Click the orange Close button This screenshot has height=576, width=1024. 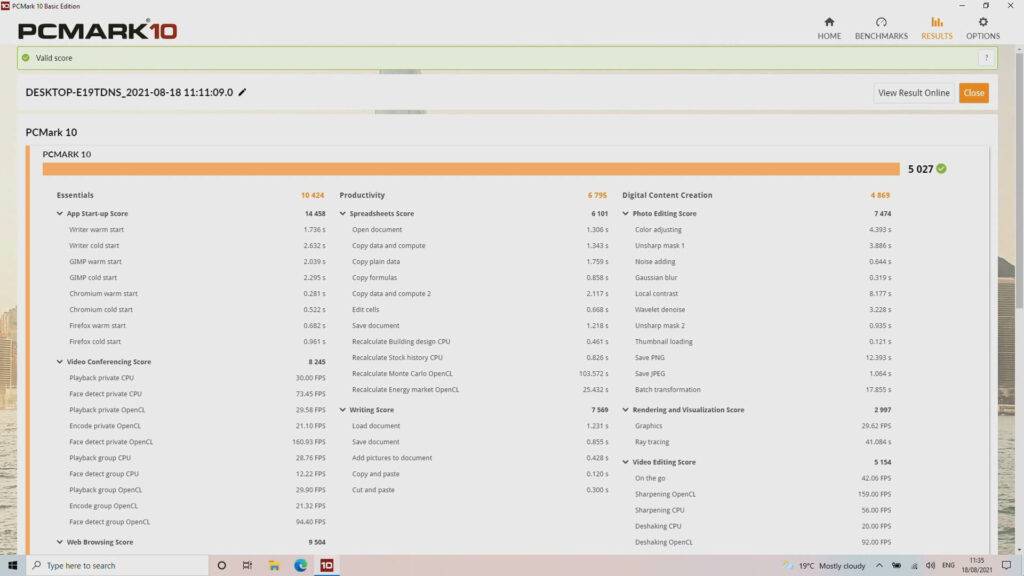(x=973, y=93)
